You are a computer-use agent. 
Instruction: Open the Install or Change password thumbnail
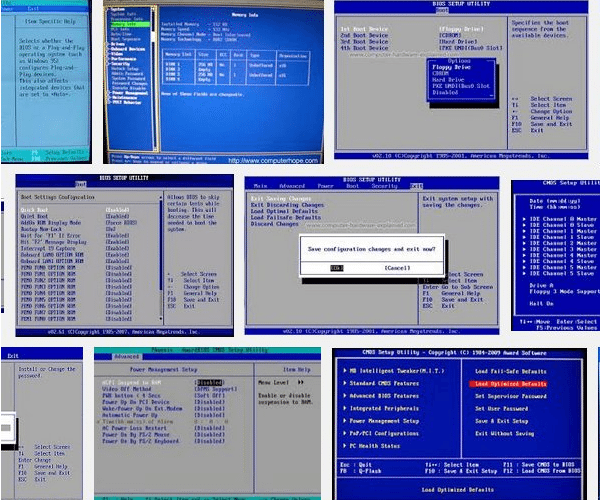pos(42,423)
